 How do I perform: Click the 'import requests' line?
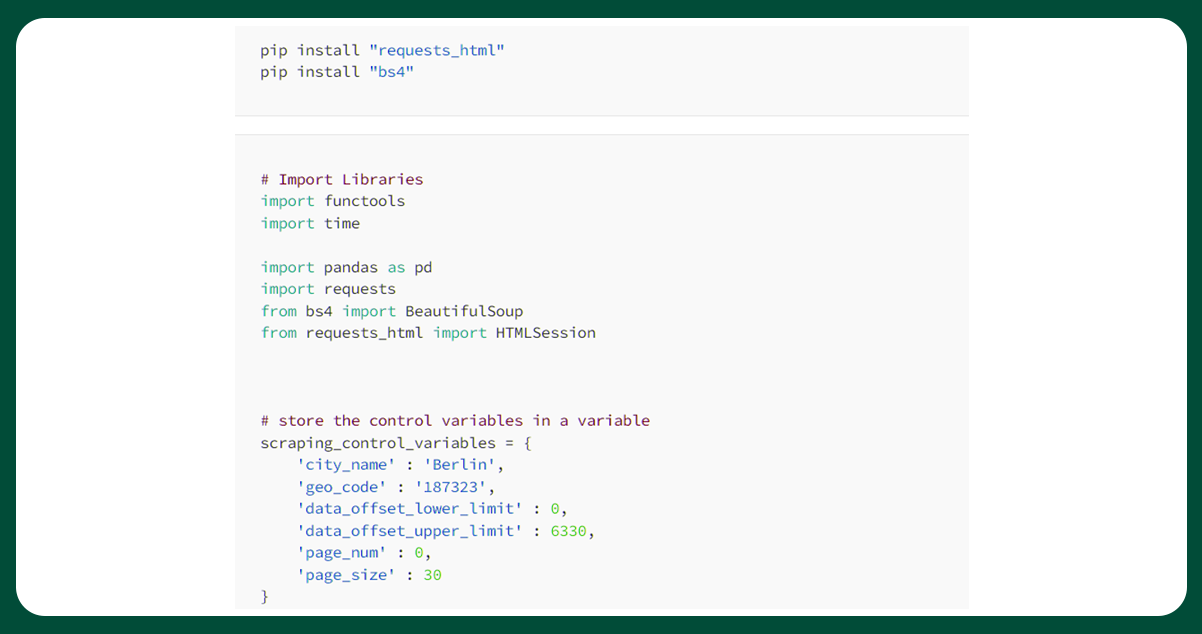point(328,289)
